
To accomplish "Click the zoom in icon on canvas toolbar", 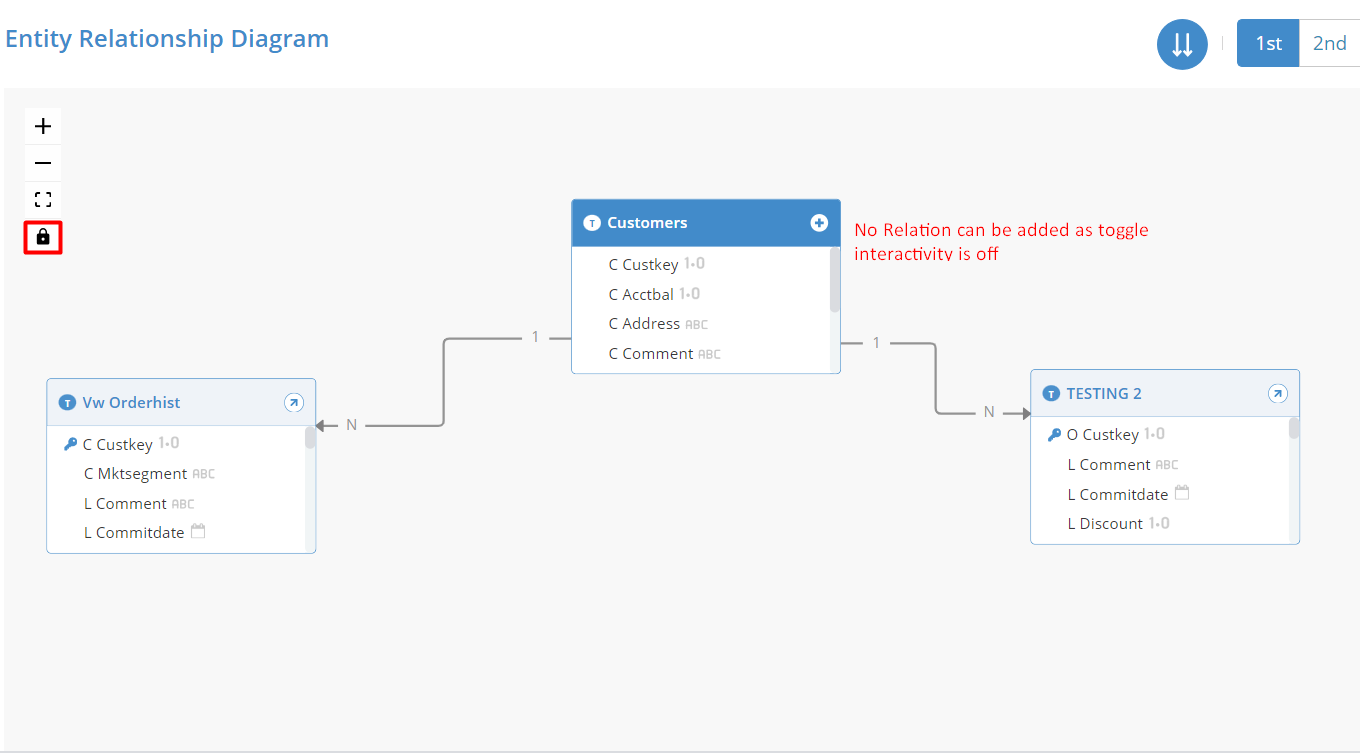I will tap(42, 125).
